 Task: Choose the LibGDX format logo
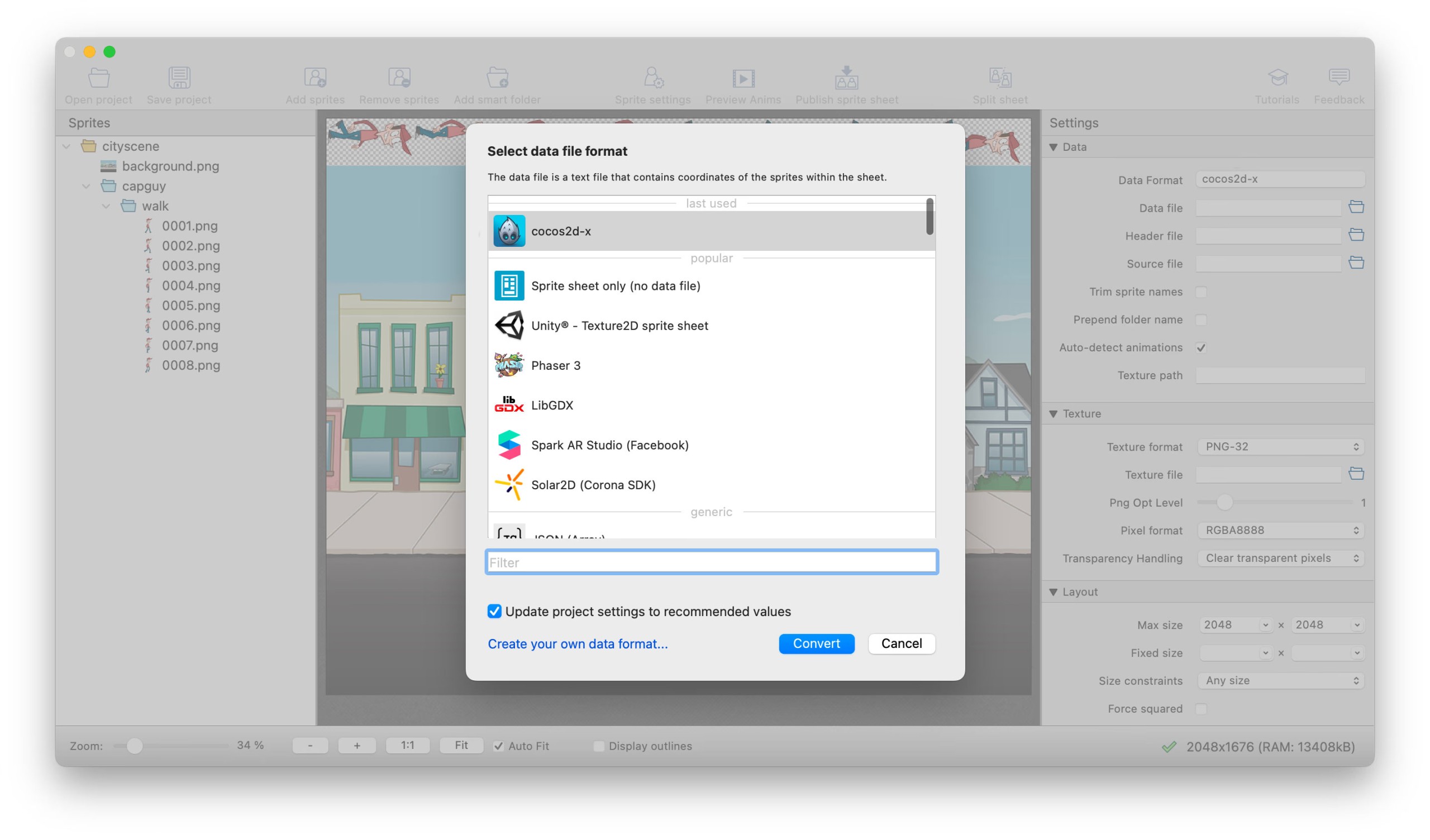pos(508,405)
